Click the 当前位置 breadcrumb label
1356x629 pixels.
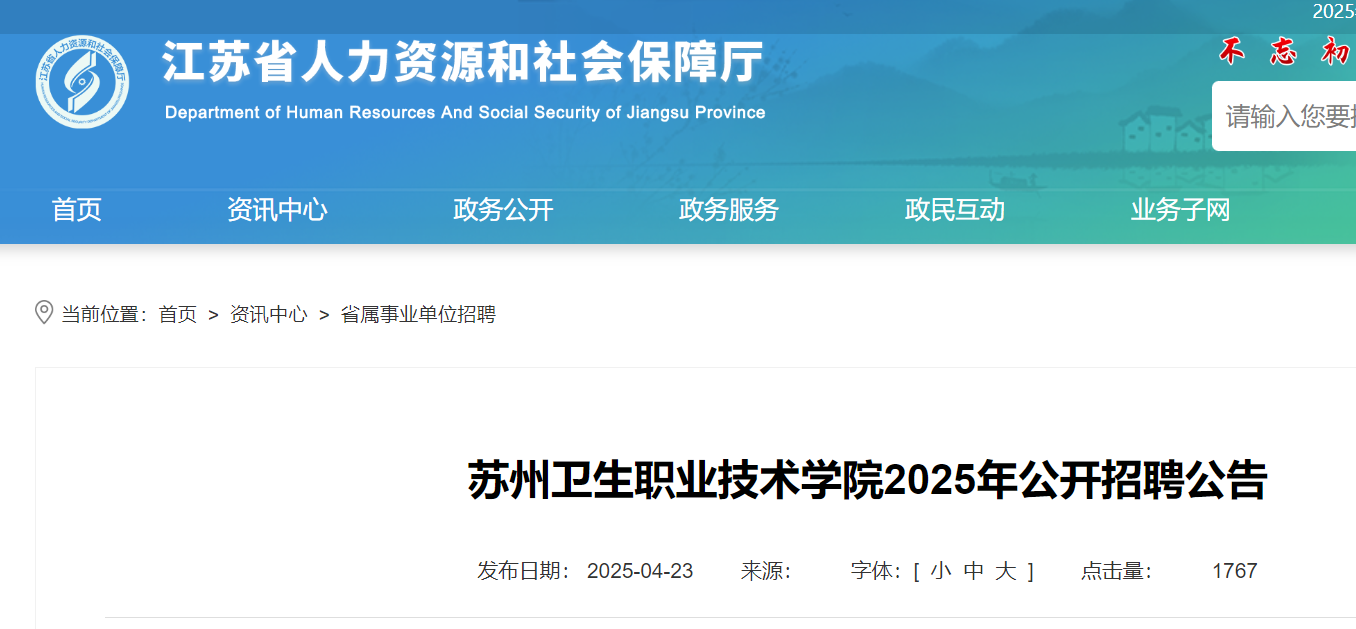click(105, 315)
